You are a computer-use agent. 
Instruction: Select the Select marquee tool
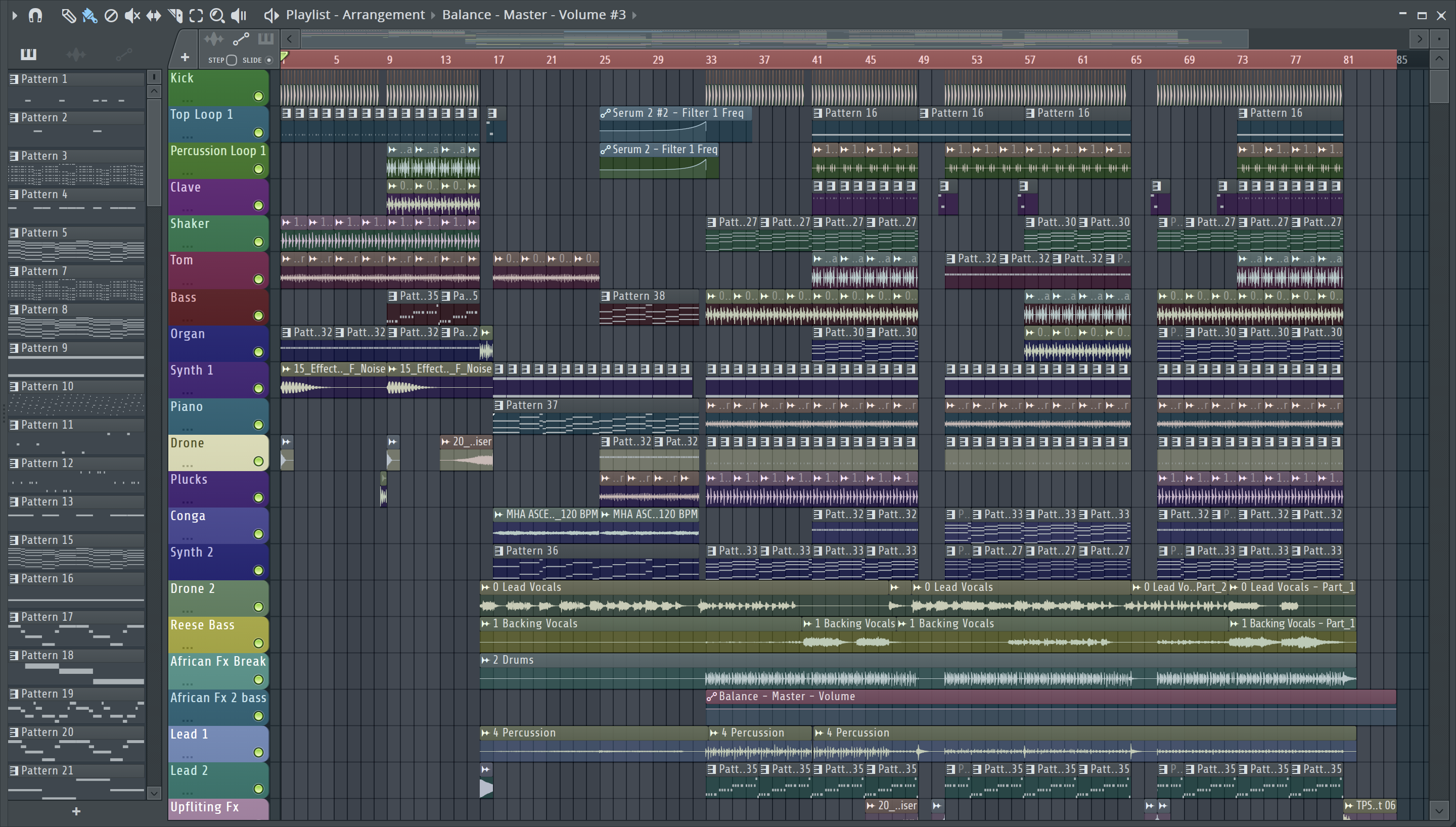(x=196, y=15)
